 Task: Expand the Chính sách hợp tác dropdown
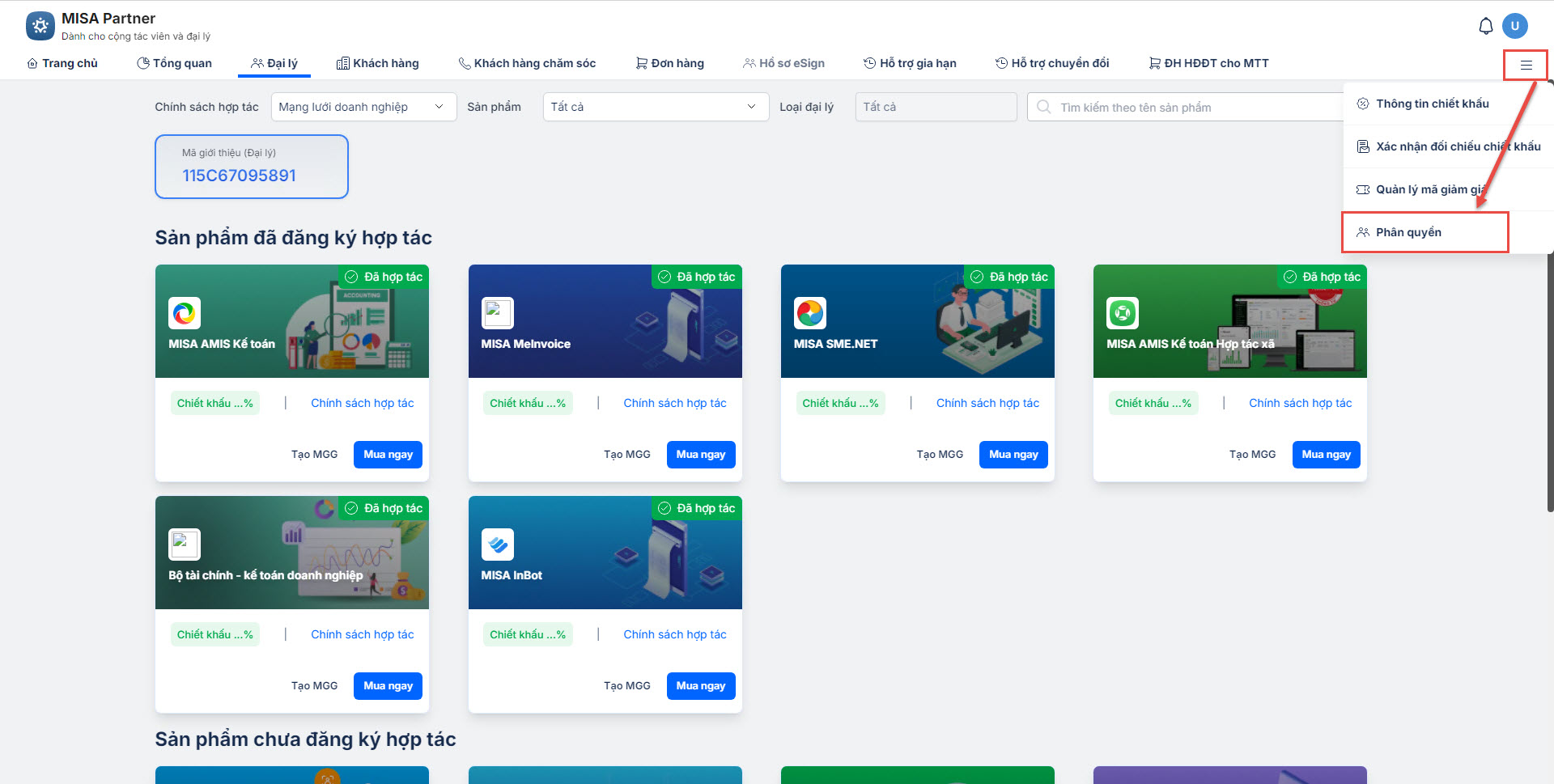click(x=363, y=107)
